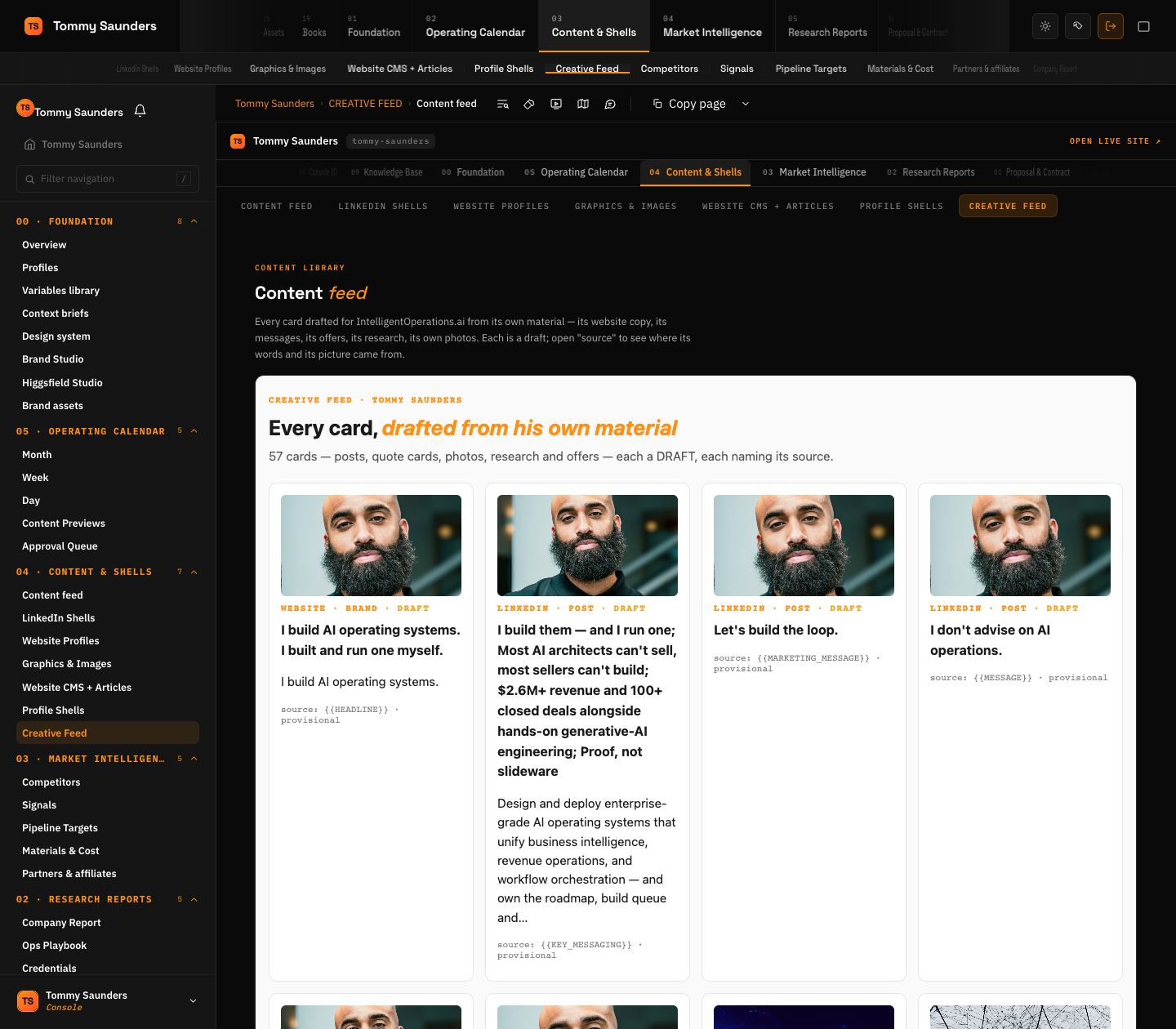Open the Copy page dropdown arrow

pos(745,104)
